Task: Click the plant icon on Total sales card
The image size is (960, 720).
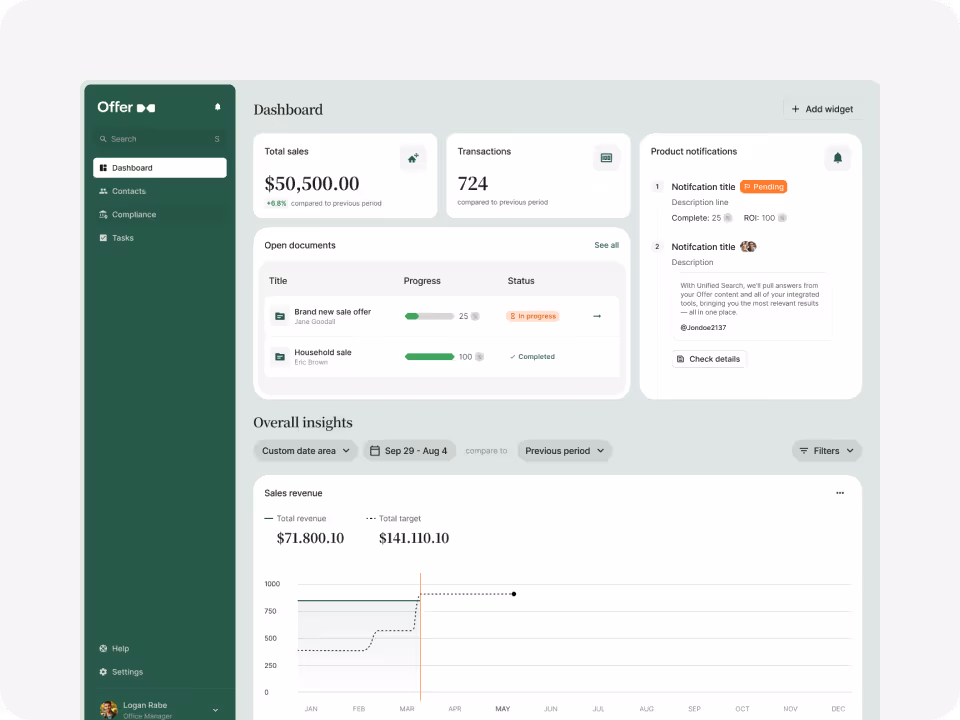Action: tap(413, 157)
